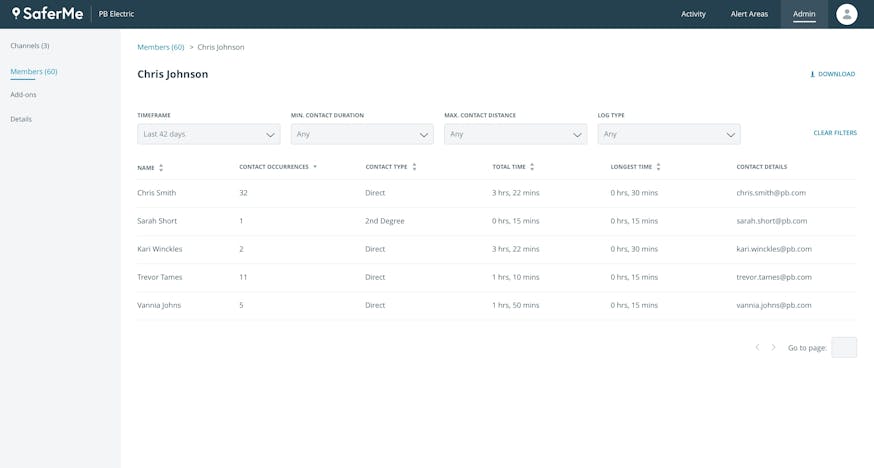Click the Kari Winckles name cell
Viewport: 874px width, 468px height.
159,249
